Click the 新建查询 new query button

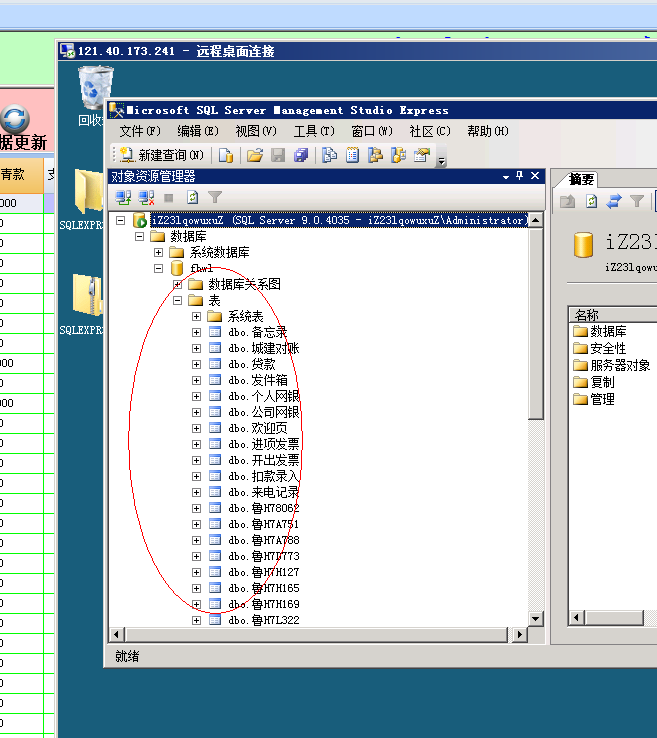pos(161,155)
